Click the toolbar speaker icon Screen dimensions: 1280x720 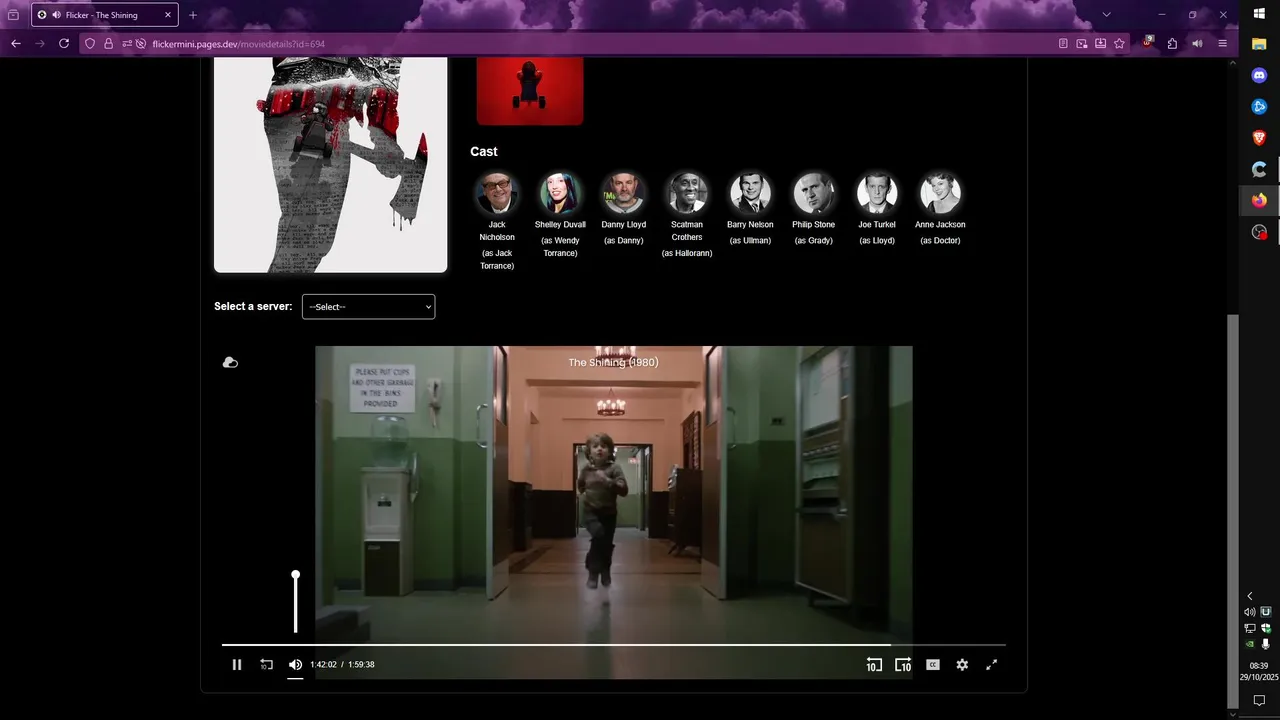[1197, 44]
